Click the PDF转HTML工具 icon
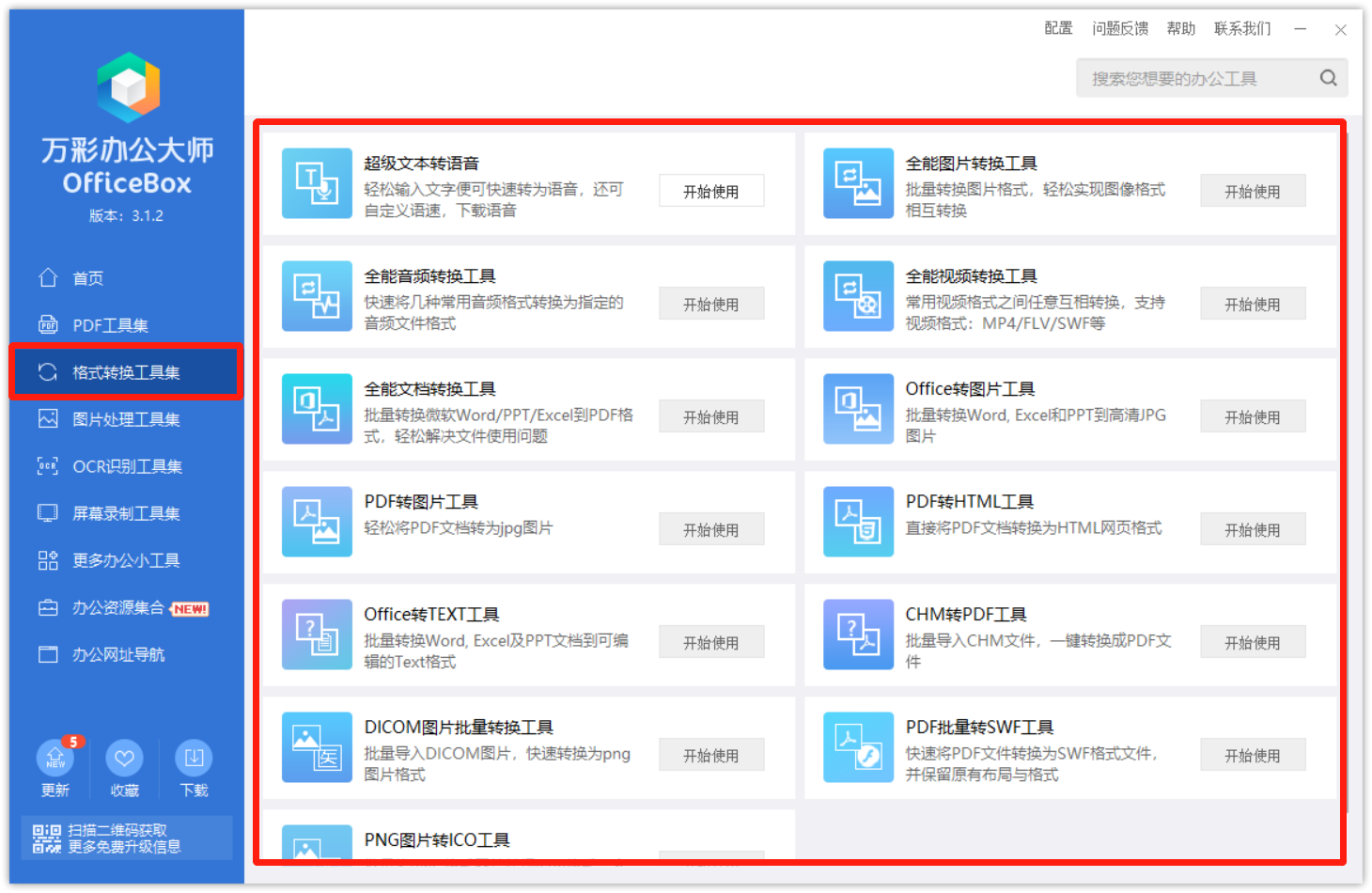Image resolution: width=1372 pixels, height=893 pixels. (x=858, y=522)
